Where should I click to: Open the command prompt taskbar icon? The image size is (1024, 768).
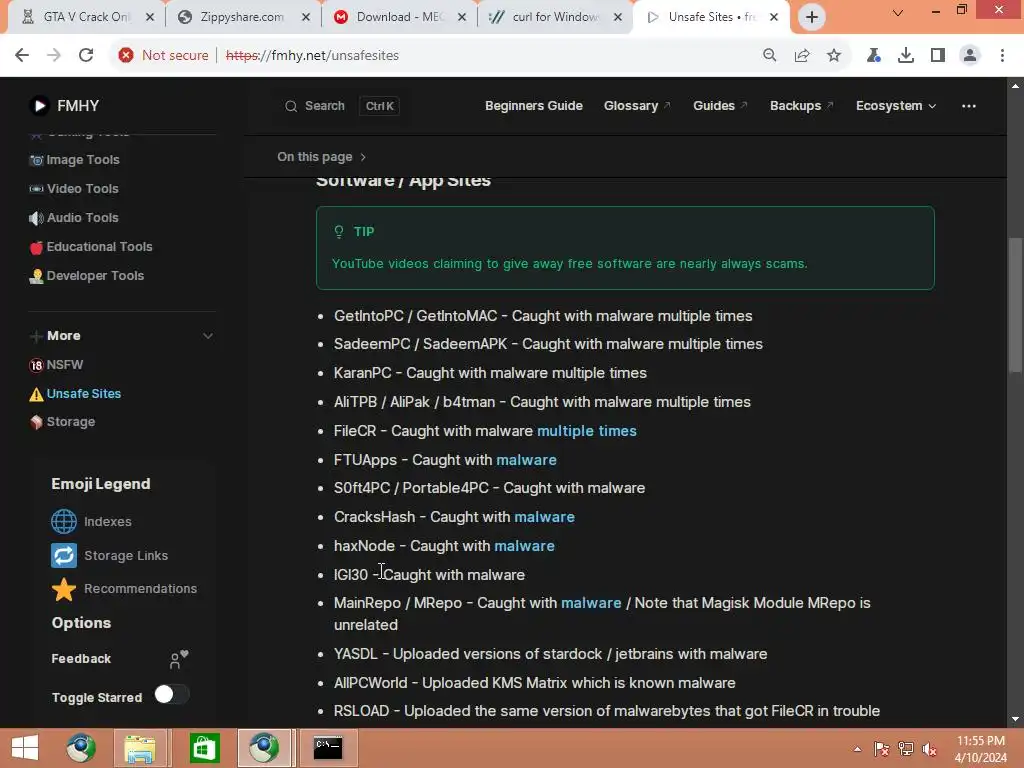click(328, 748)
